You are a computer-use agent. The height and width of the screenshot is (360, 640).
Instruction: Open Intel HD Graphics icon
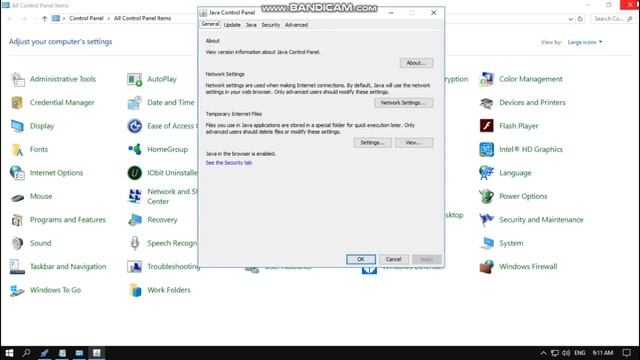click(487, 149)
